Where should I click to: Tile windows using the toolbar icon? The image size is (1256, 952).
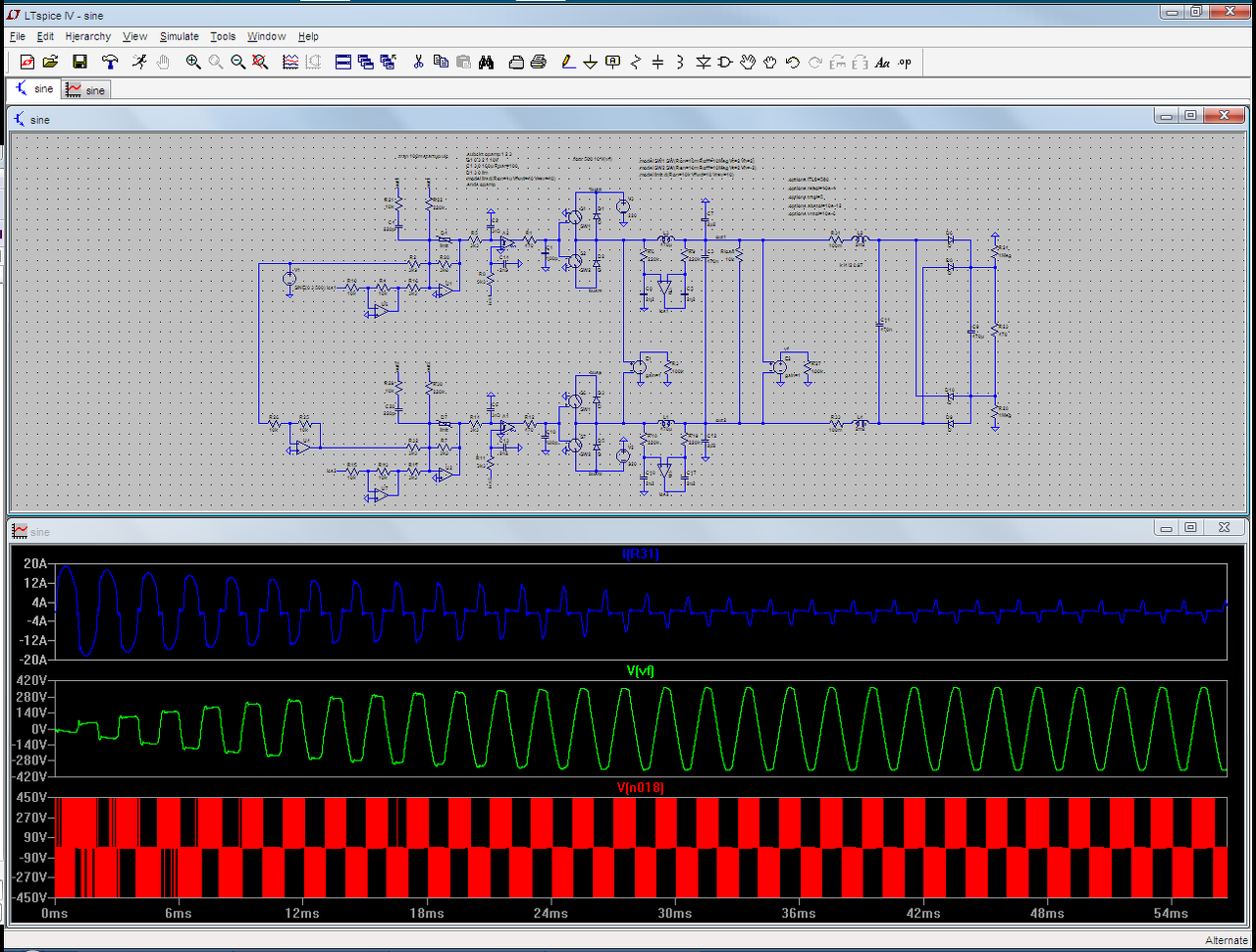click(343, 62)
